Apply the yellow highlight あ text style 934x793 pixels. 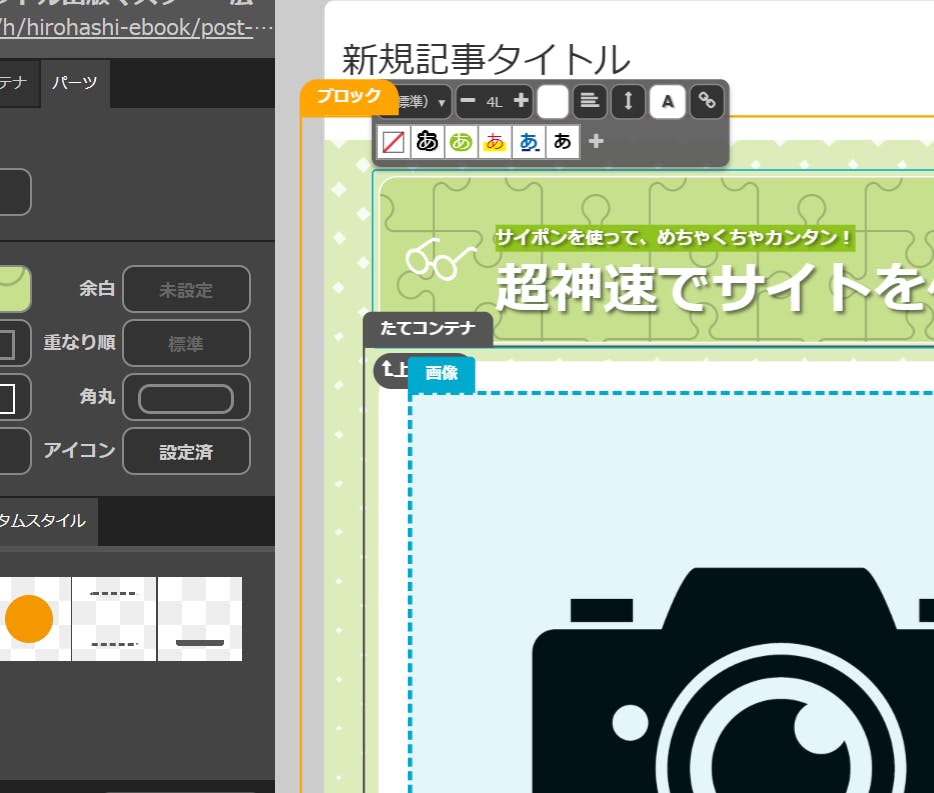[x=495, y=142]
